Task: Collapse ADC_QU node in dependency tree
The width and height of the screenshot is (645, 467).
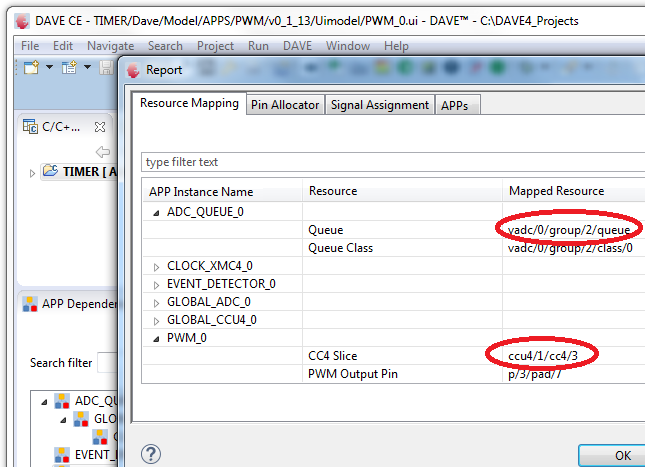Action: coord(44,402)
